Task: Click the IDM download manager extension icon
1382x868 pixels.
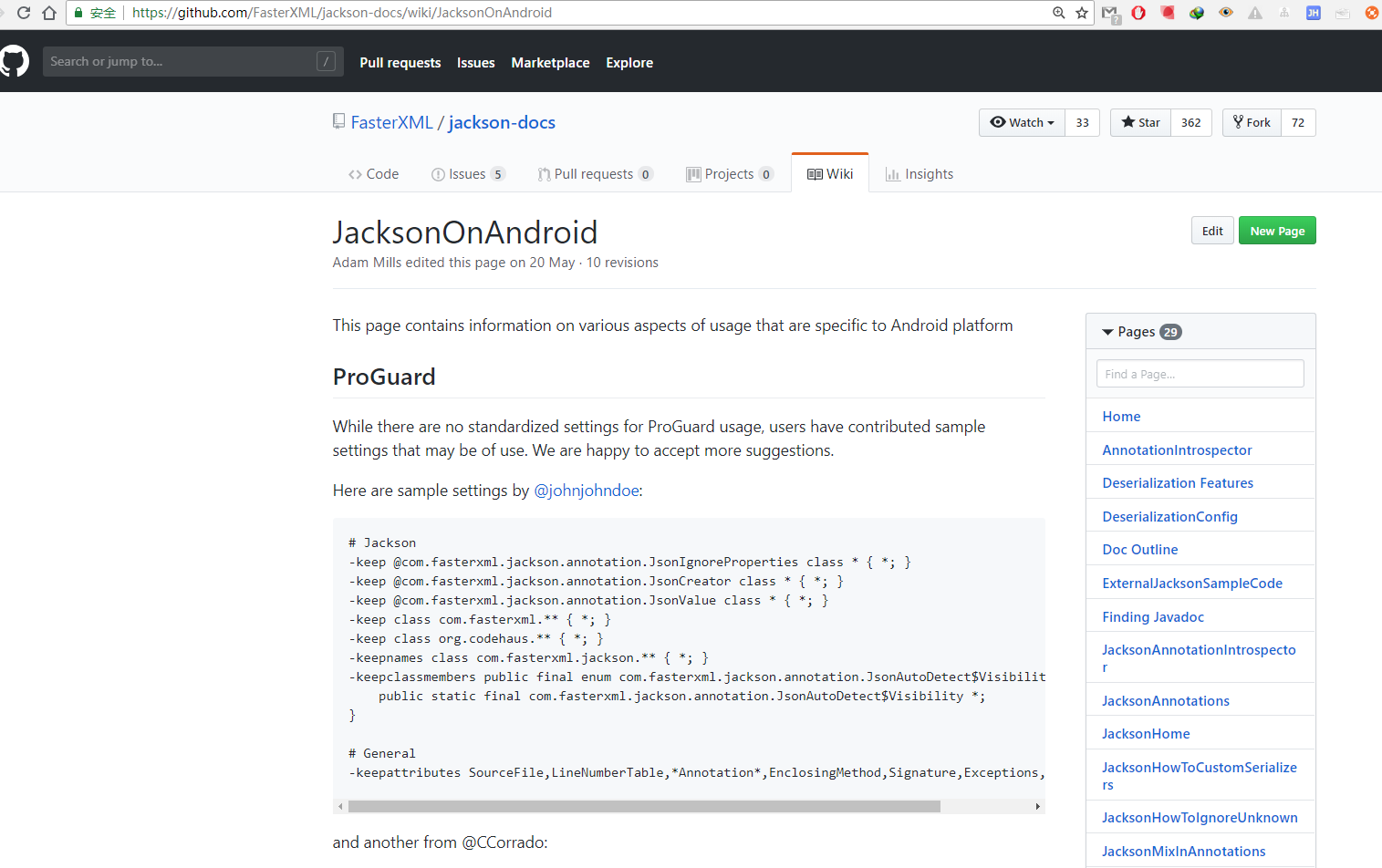Action: pos(1196,12)
